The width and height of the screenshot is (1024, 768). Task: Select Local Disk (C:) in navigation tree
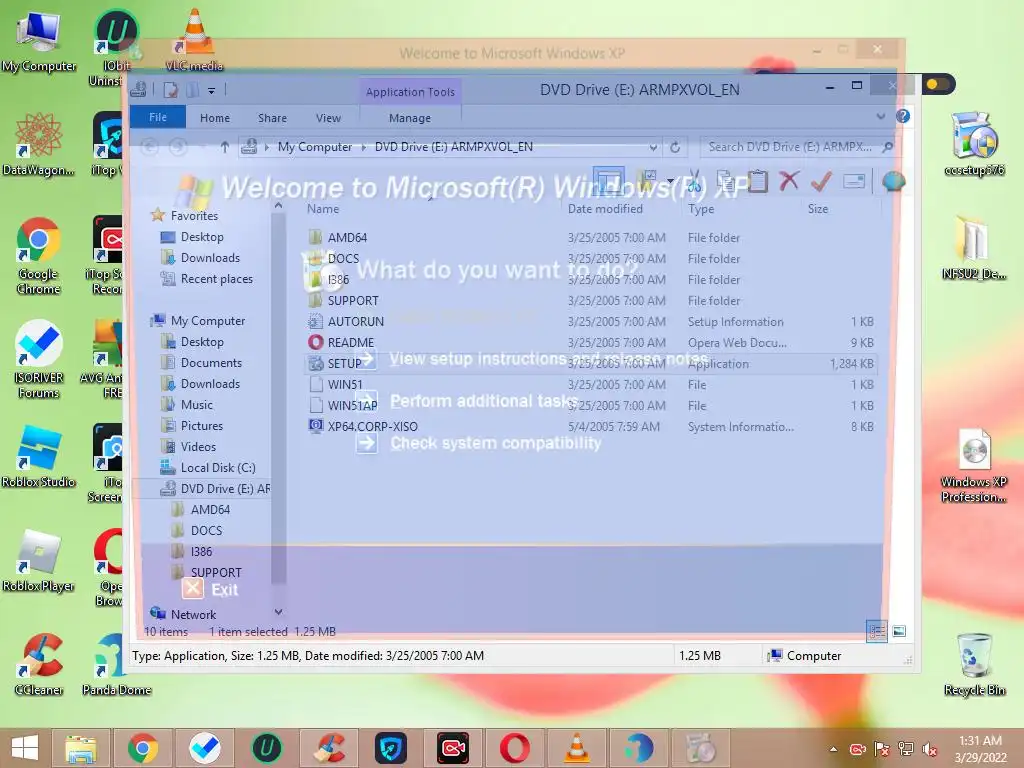217,468
